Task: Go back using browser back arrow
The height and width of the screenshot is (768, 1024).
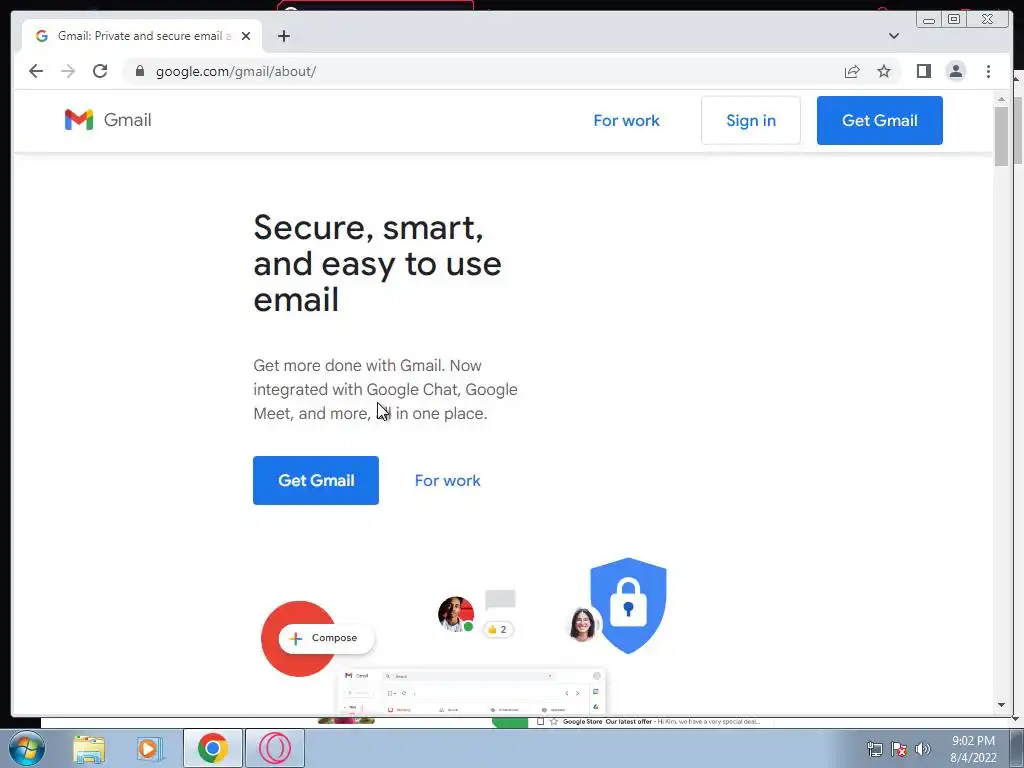Action: click(36, 71)
